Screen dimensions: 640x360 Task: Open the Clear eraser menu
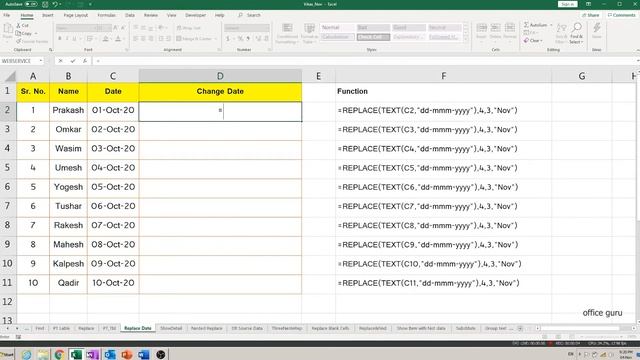point(533,40)
